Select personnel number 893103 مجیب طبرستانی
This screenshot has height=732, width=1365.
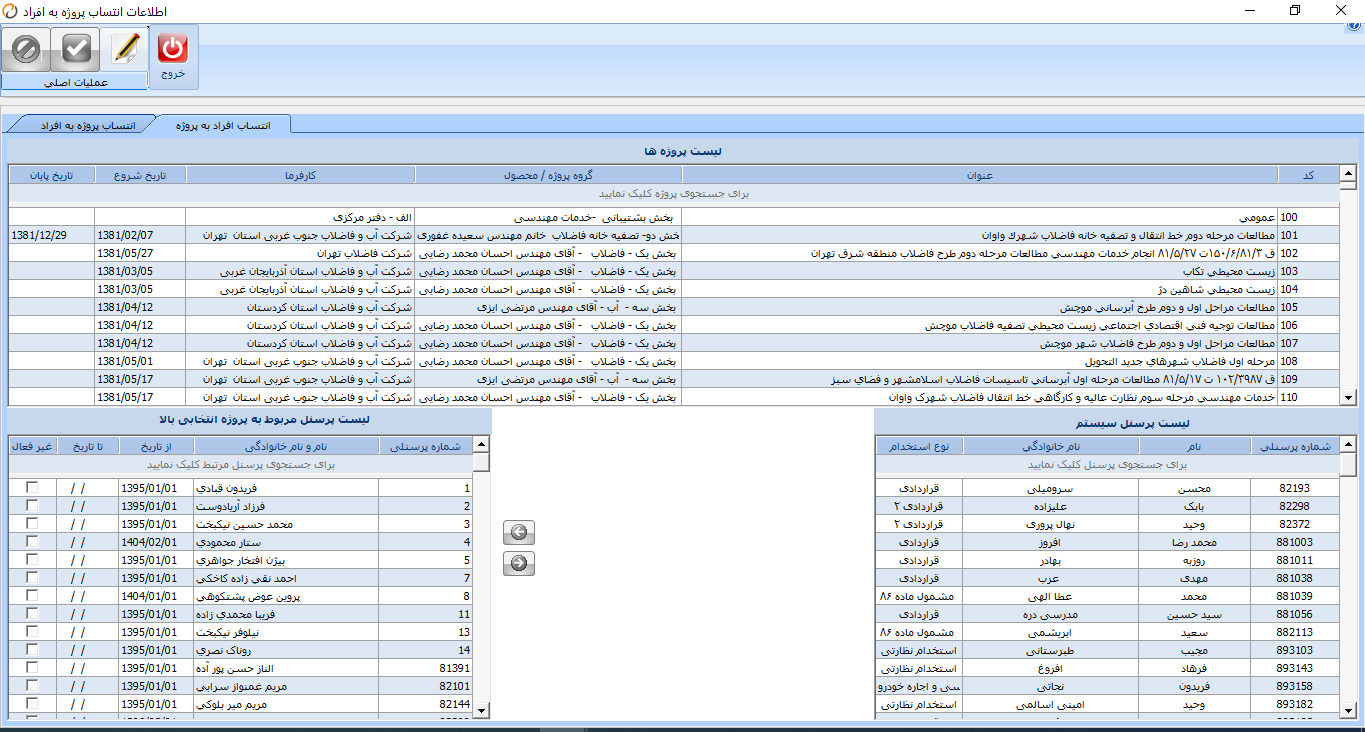coord(1107,650)
